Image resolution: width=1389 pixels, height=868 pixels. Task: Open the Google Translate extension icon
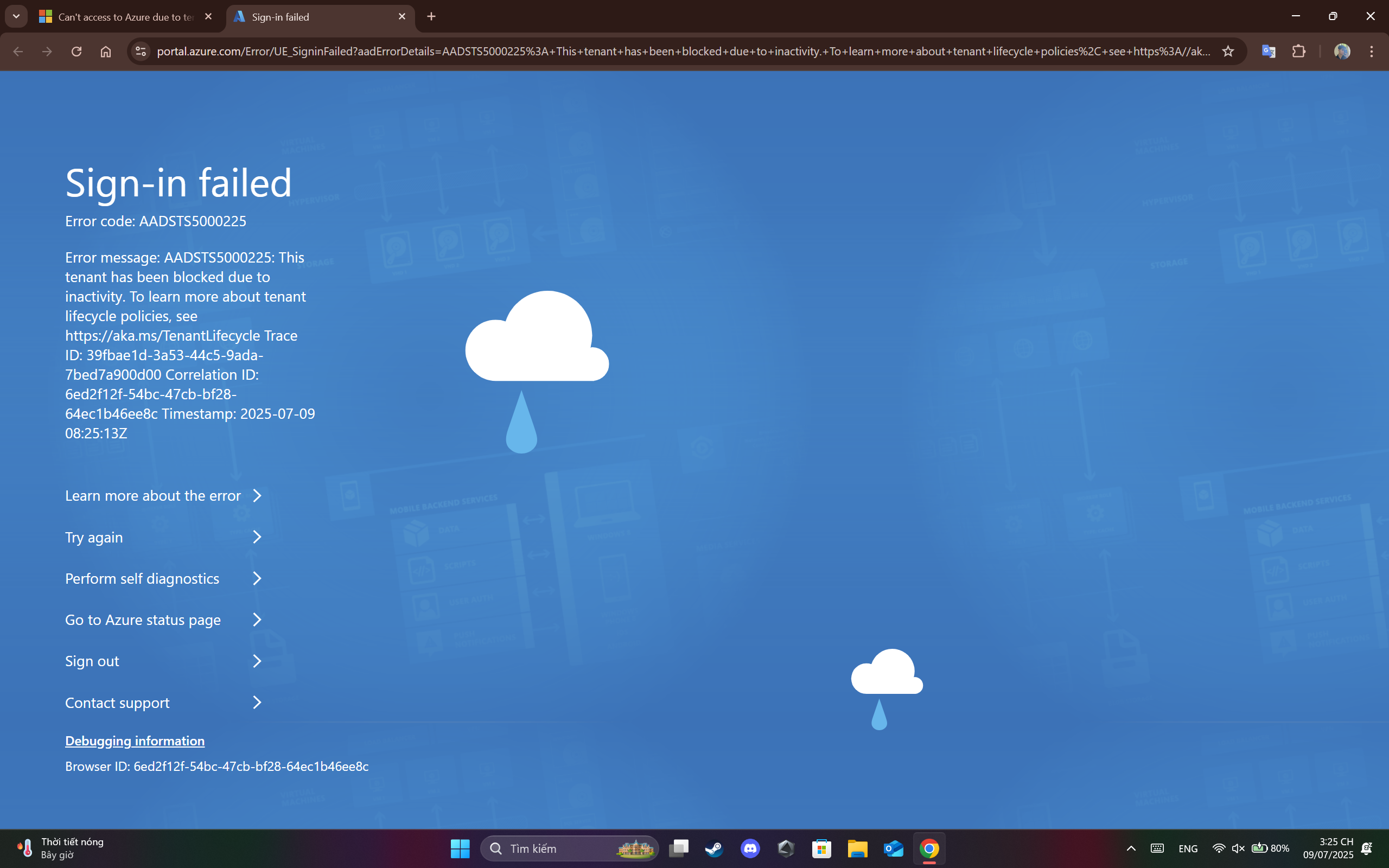1269,52
